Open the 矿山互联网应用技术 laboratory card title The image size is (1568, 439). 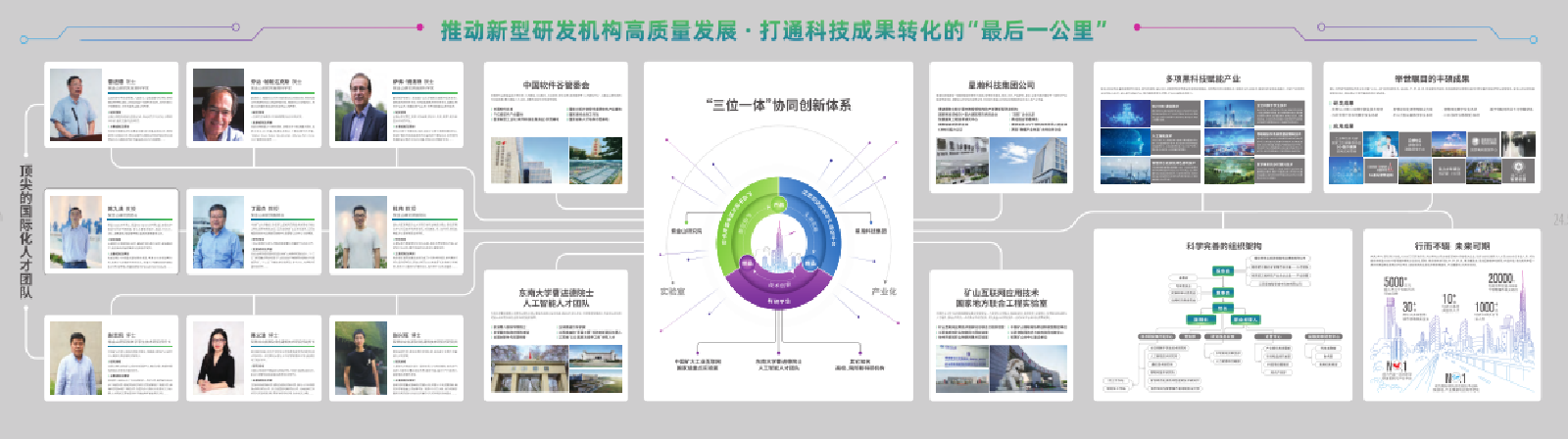[1001, 298]
